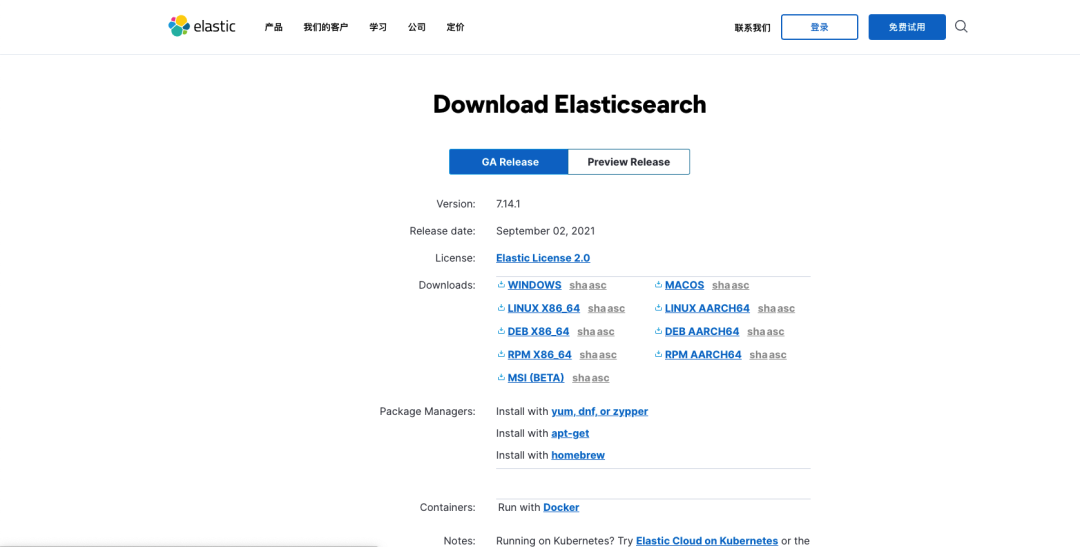Open Elastic Cloud on Kubernetes link
1080x547 pixels.
(707, 541)
